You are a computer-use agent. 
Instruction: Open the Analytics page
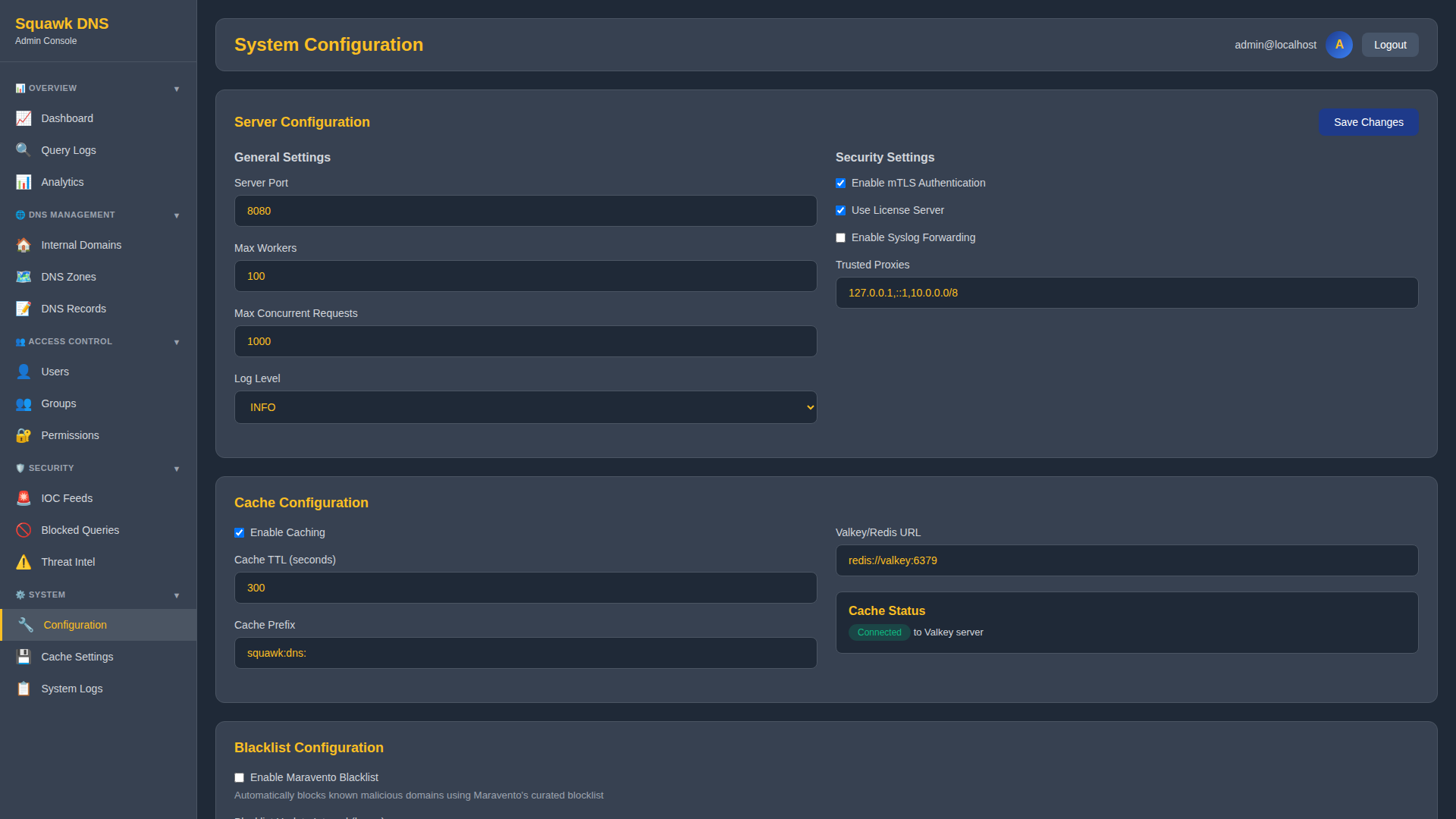point(99,182)
